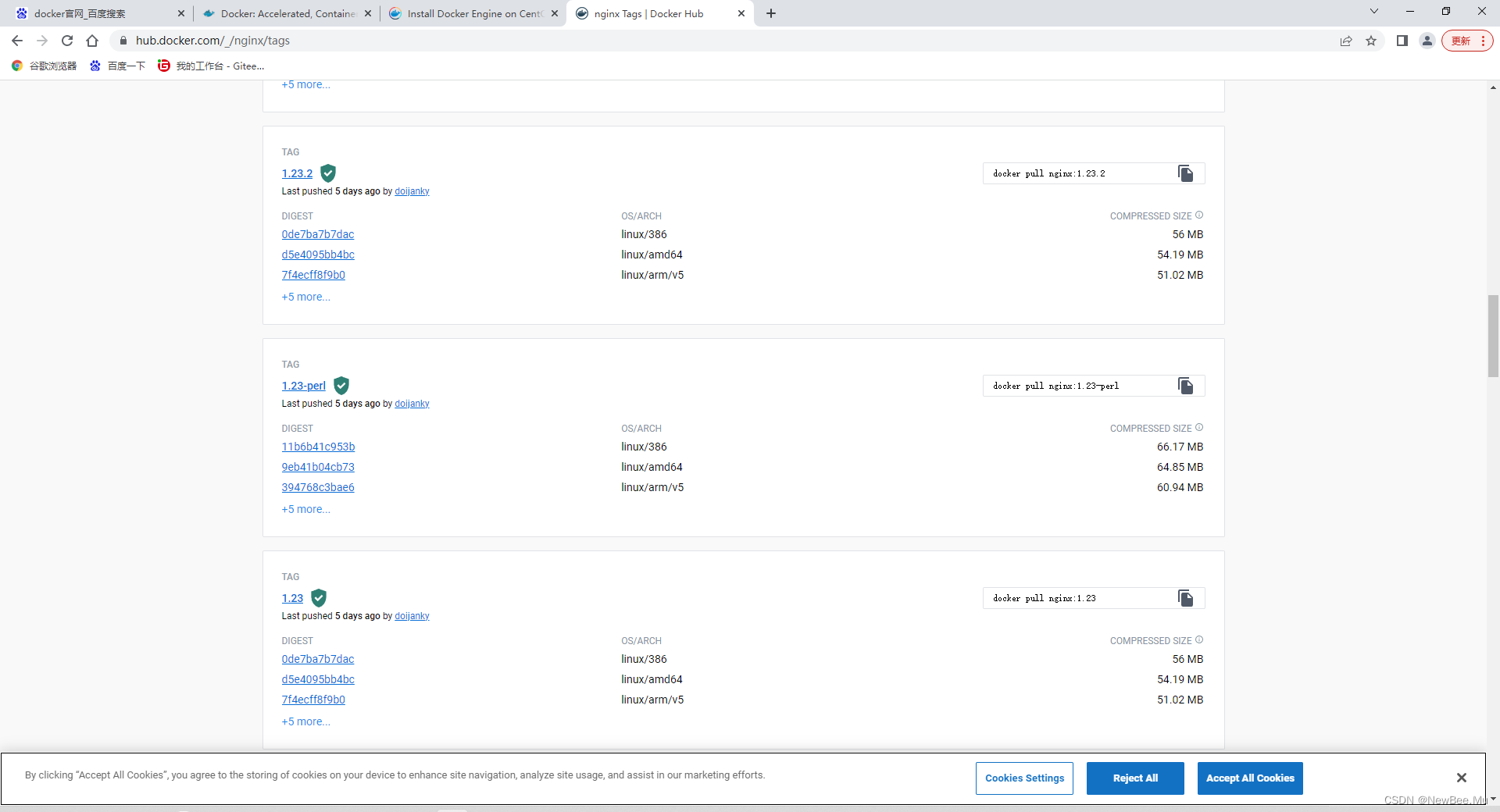
Task: Click the scrollbar up arrow
Action: coord(1493,87)
